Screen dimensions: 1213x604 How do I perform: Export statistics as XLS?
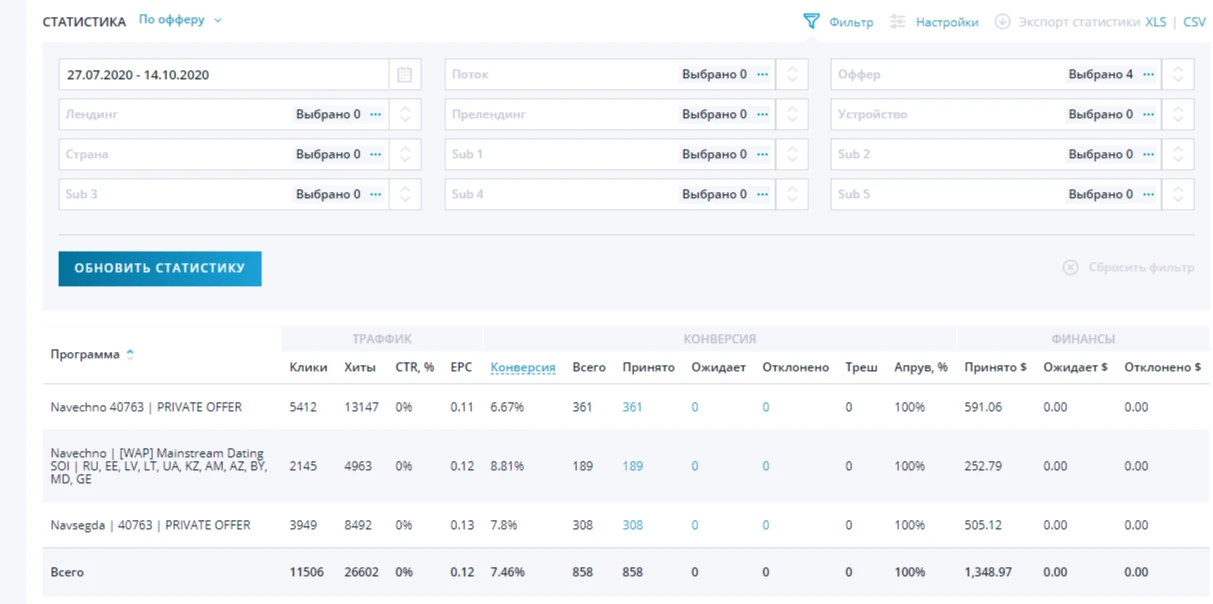pyautogui.click(x=1156, y=21)
